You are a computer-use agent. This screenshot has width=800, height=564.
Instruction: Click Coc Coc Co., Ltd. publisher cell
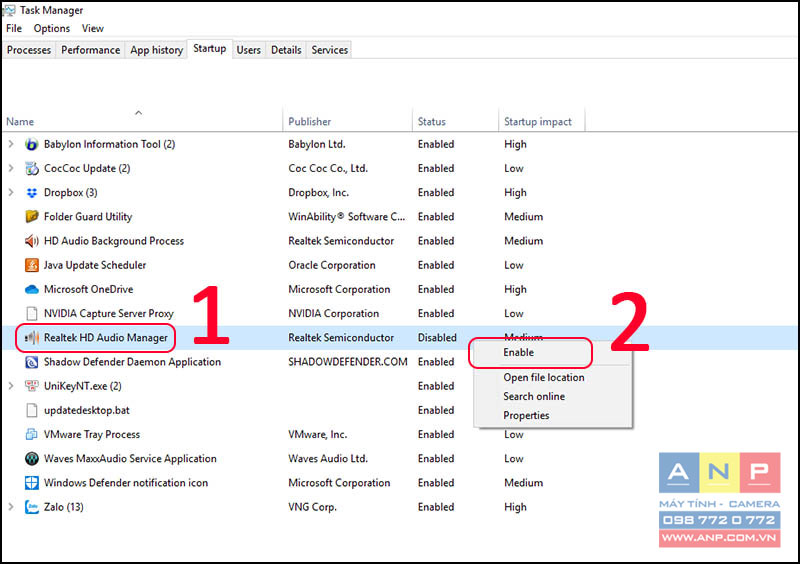click(x=328, y=168)
